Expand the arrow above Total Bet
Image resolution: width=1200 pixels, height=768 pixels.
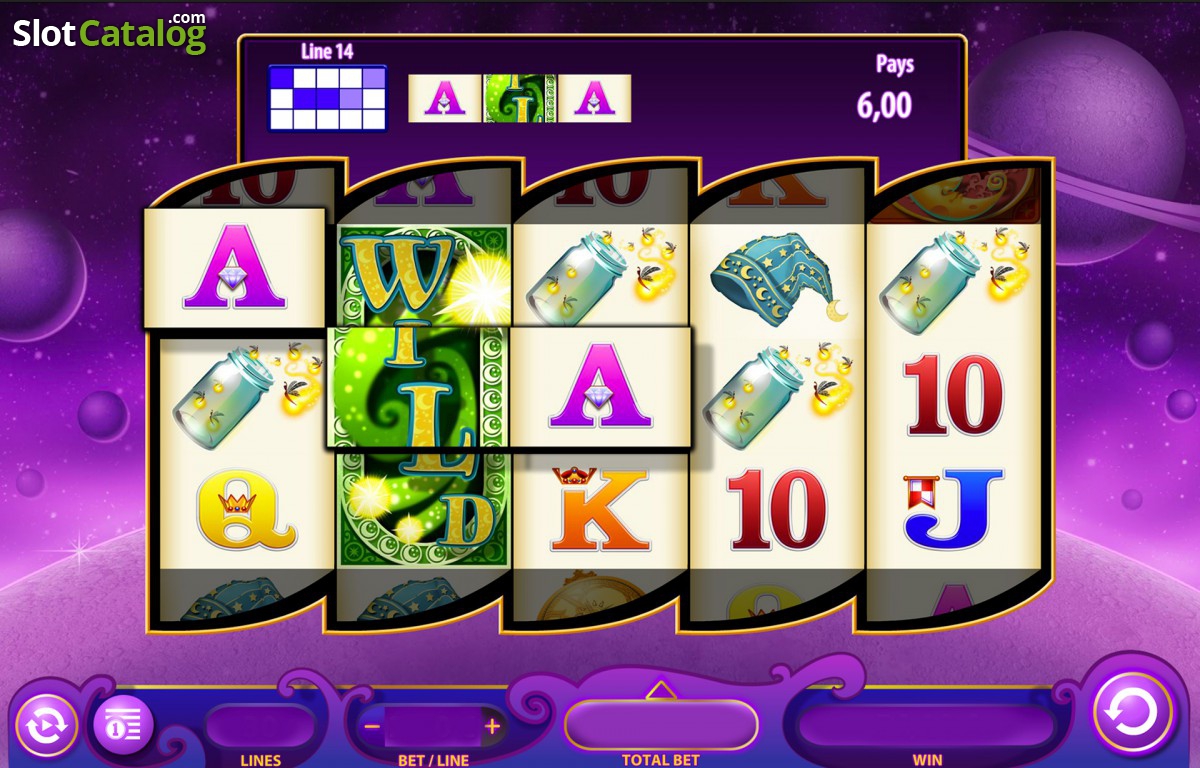point(660,689)
